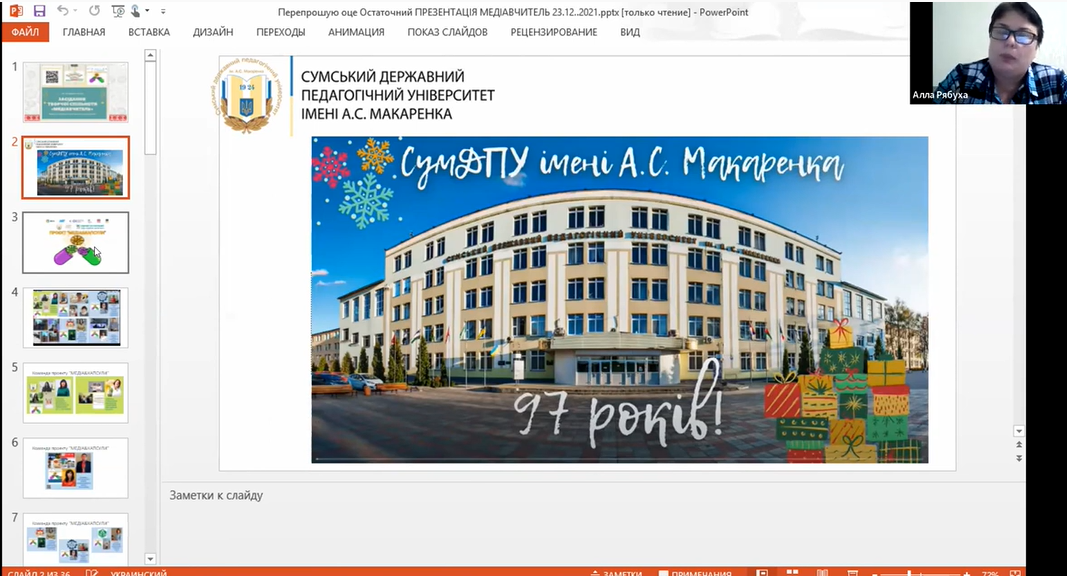Click the slide panel scrollbar thumb
The image size is (1067, 576).
(150, 108)
